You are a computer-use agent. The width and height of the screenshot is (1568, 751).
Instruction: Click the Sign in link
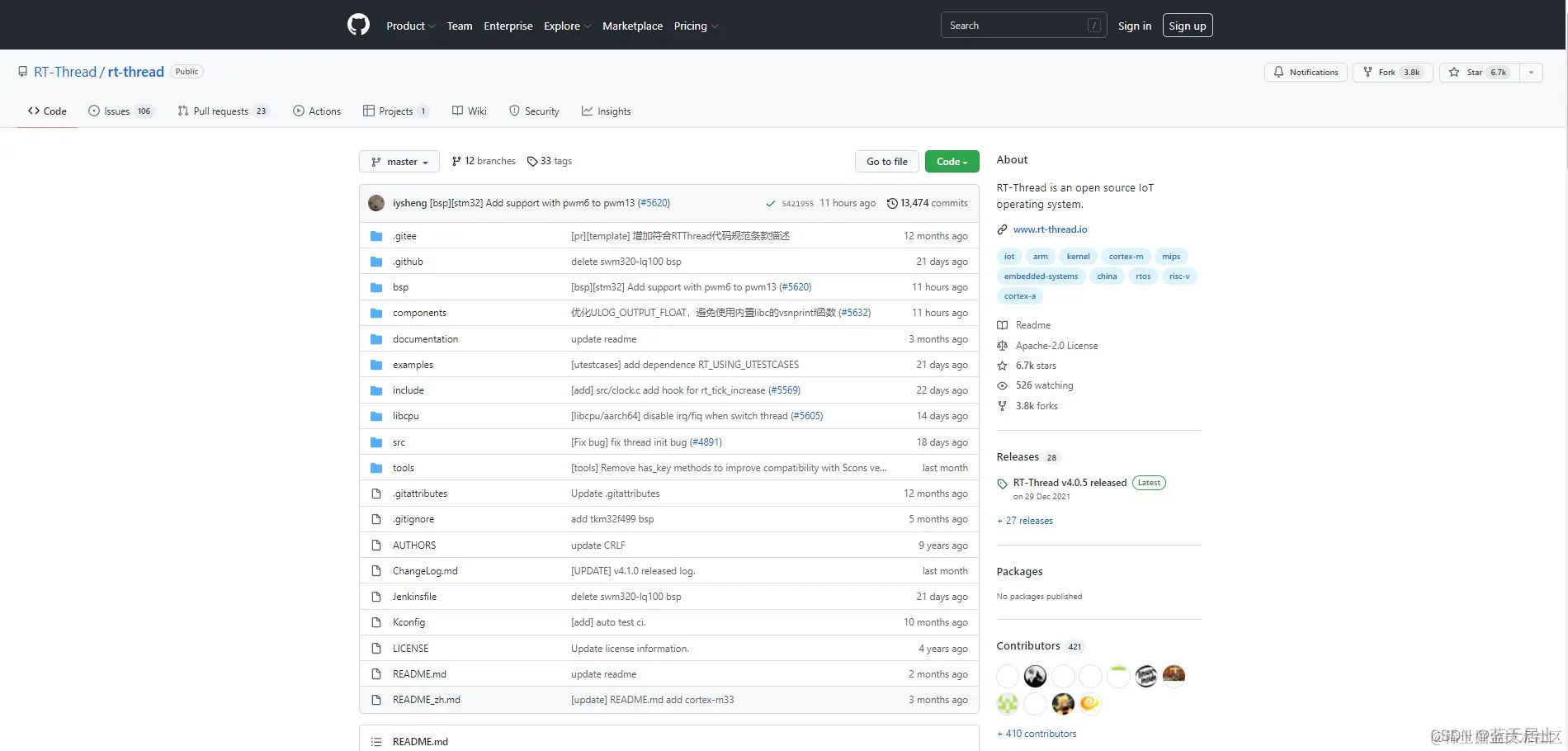(1135, 26)
